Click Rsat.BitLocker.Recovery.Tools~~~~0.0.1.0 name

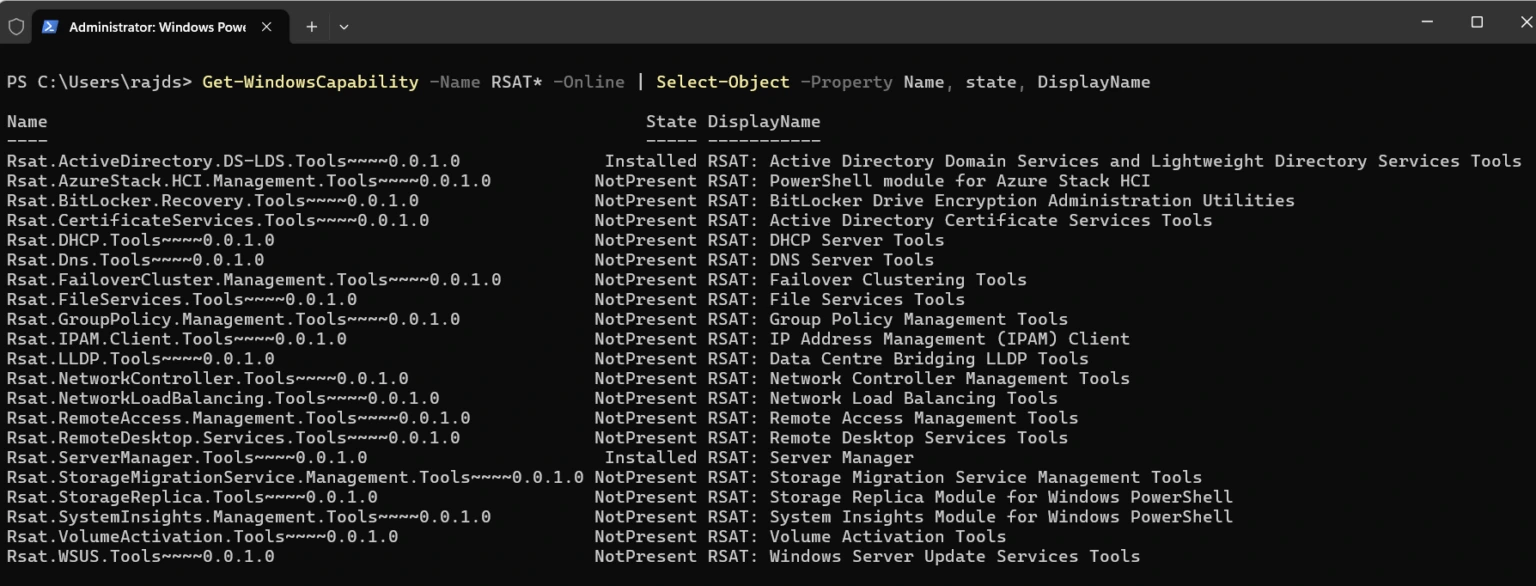point(213,201)
